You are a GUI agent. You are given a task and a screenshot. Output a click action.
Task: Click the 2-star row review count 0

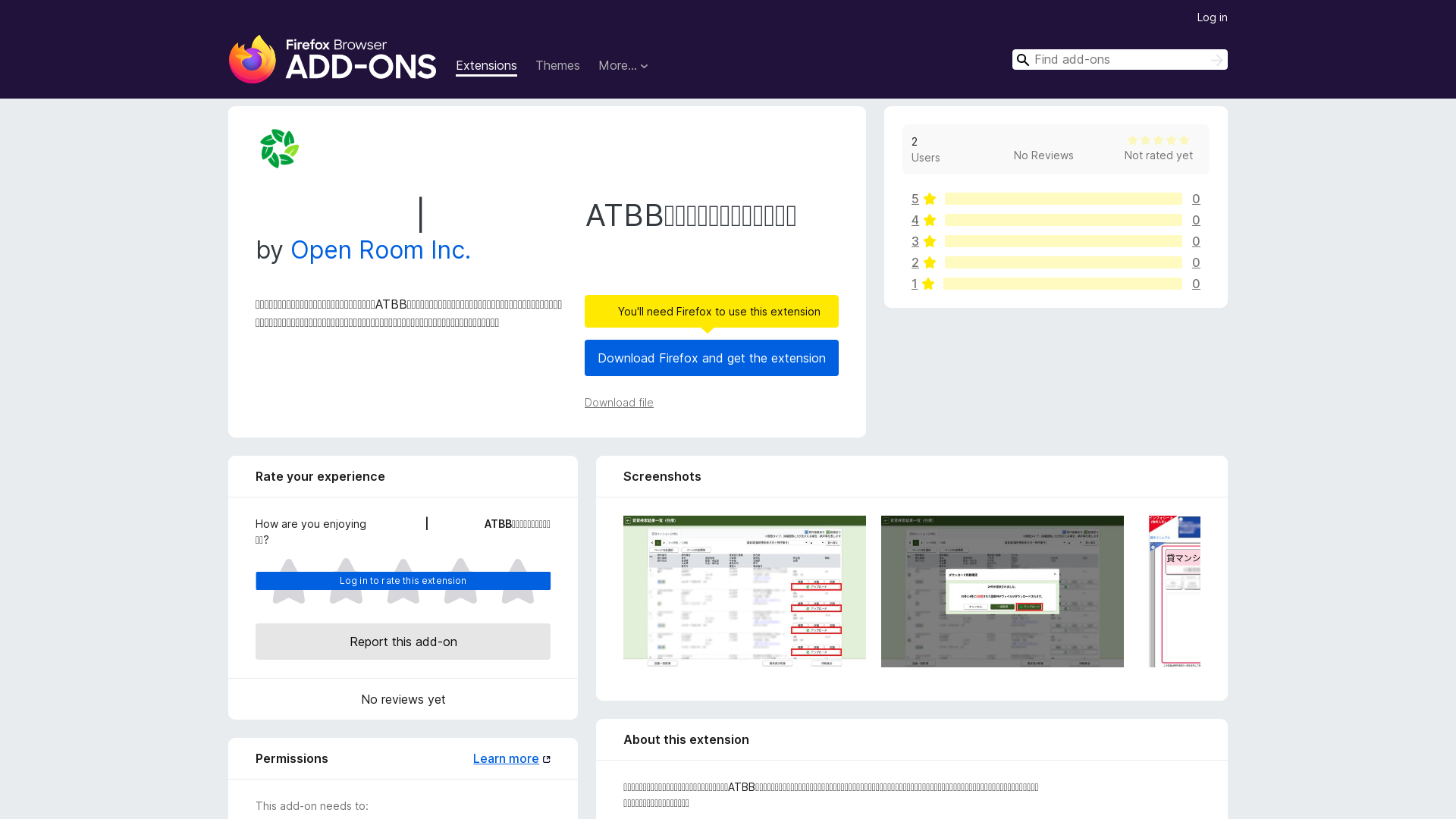(x=1196, y=262)
